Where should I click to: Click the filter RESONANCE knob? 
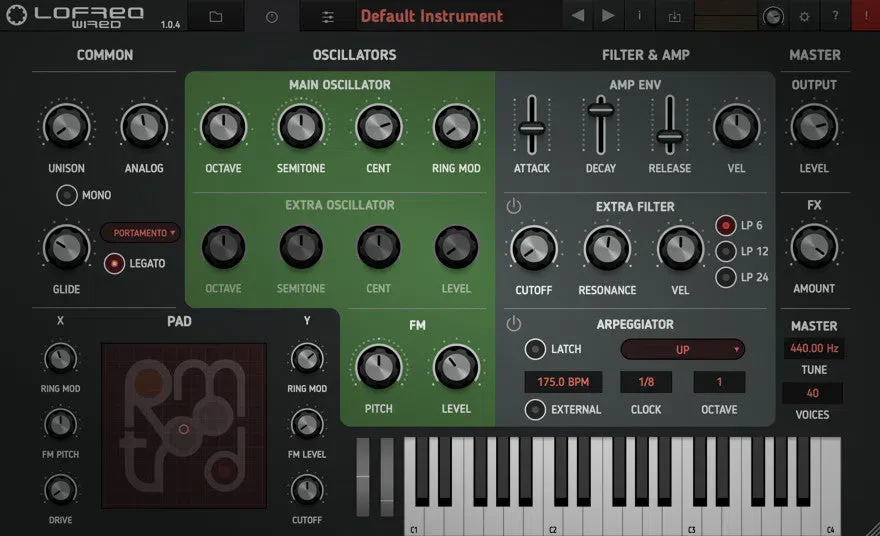tap(607, 249)
